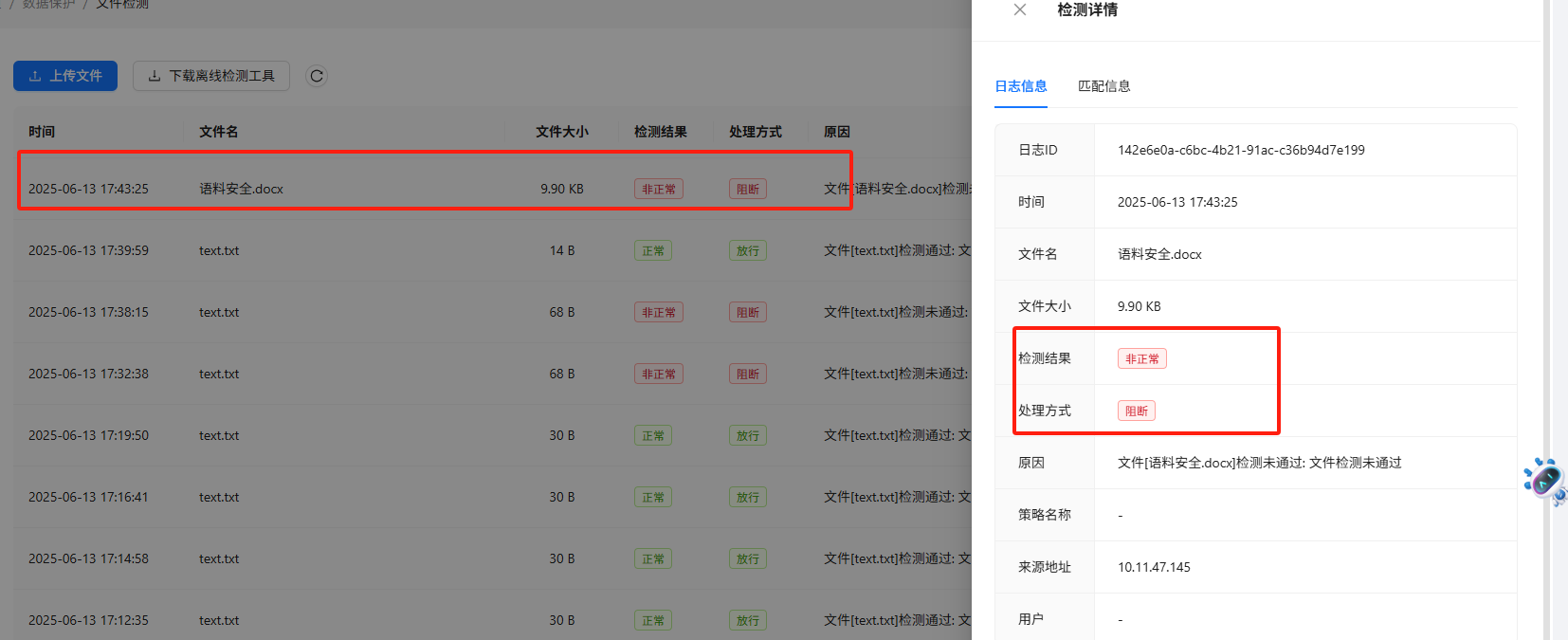Viewport: 1568px width, 640px height.
Task: Click 非正常 tag in 17:38:15 row
Action: [659, 313]
